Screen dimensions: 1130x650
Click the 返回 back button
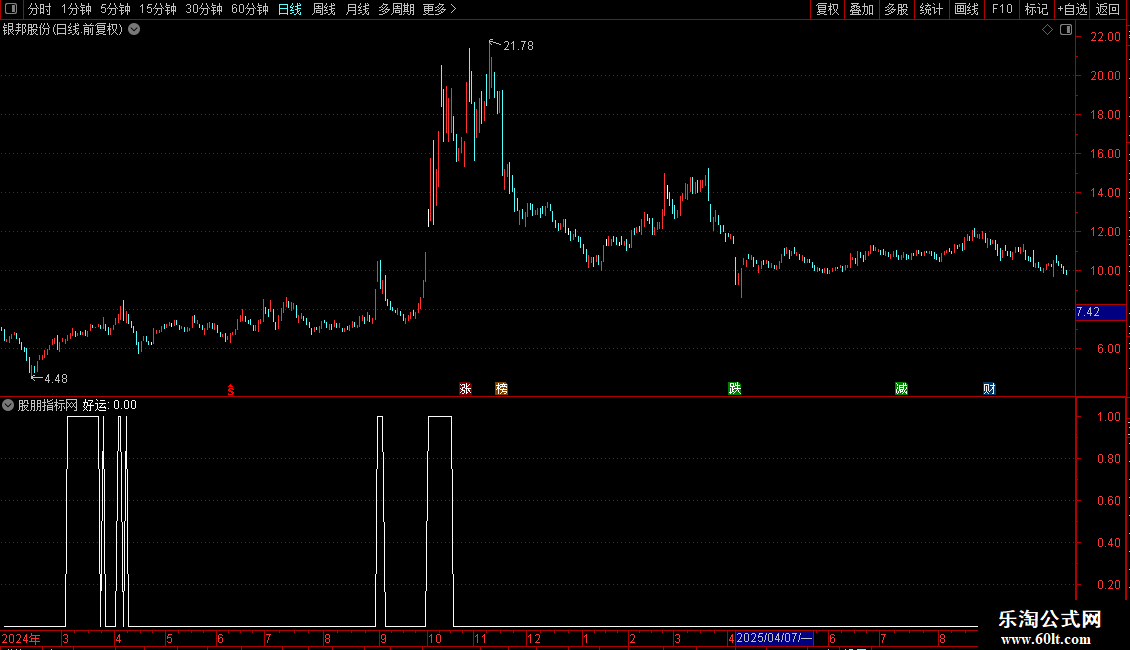pos(1108,9)
